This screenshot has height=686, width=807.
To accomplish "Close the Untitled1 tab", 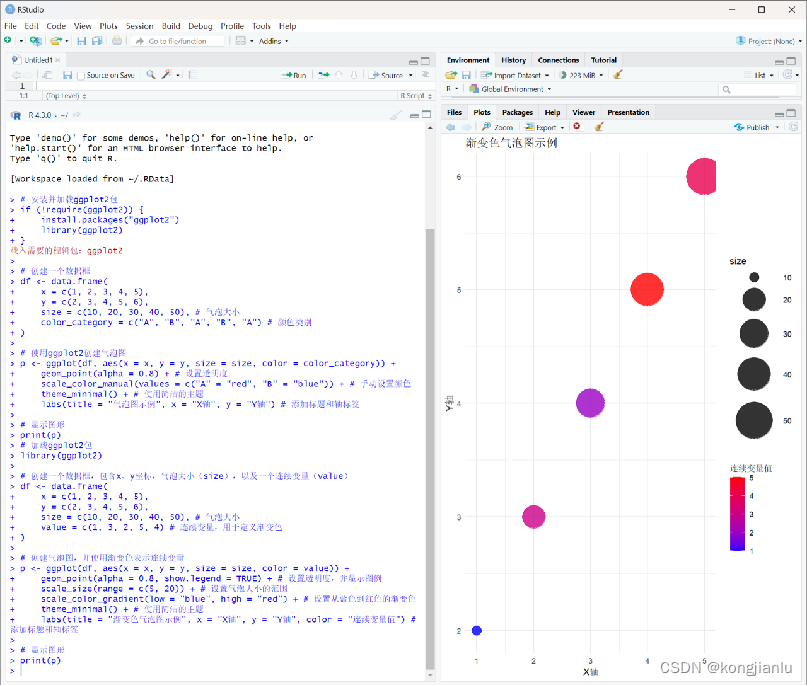I will click(58, 60).
